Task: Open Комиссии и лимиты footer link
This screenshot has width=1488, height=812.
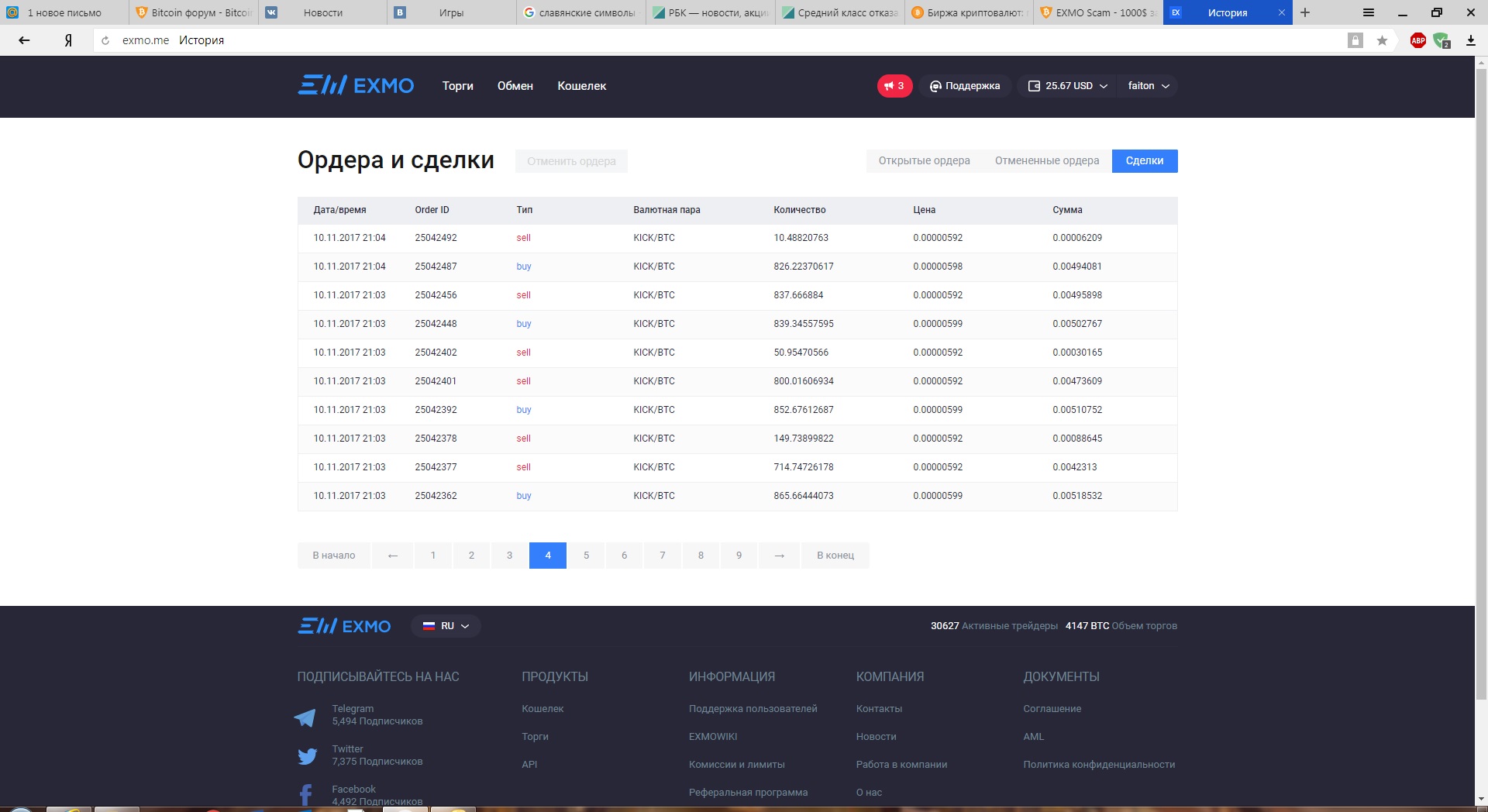Action: [736, 765]
